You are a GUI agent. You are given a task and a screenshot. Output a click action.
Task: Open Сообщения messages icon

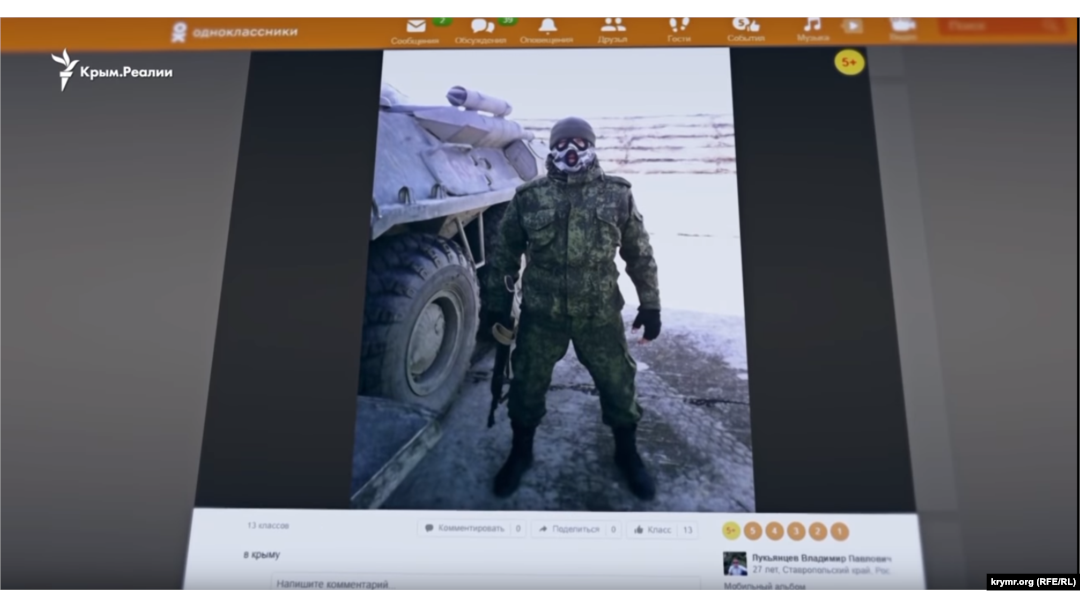[415, 32]
